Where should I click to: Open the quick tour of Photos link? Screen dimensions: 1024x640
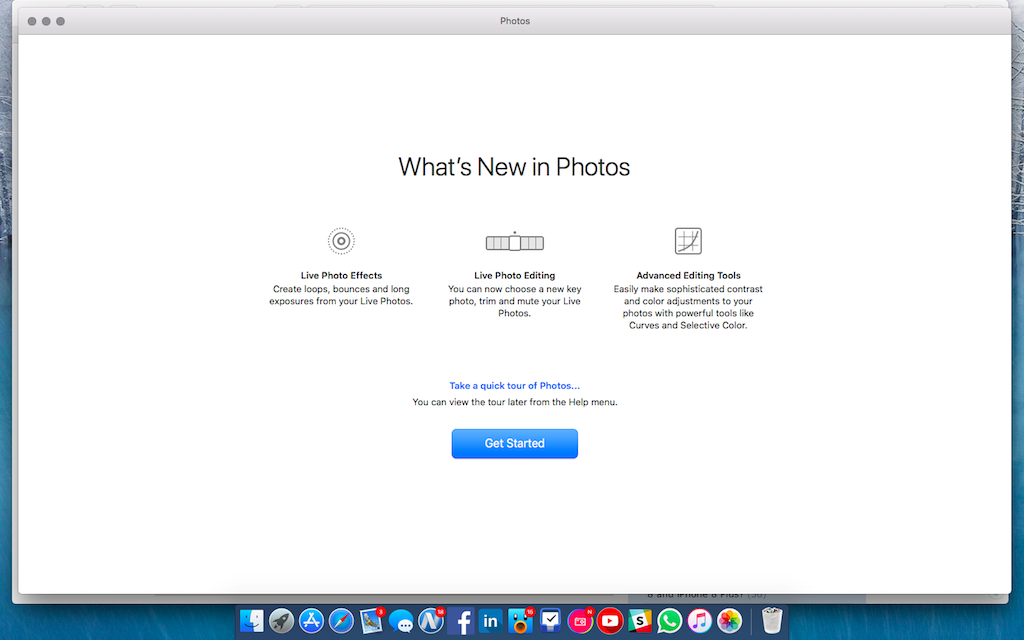(514, 386)
